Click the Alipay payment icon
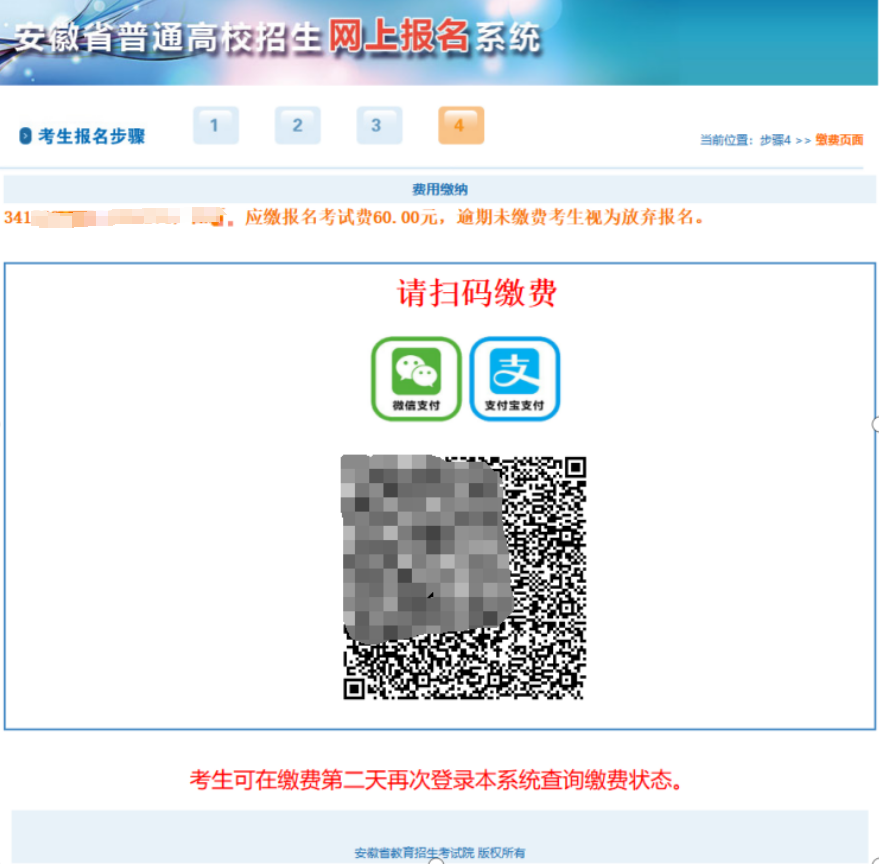Screen dimensions: 879x866 pos(514,378)
